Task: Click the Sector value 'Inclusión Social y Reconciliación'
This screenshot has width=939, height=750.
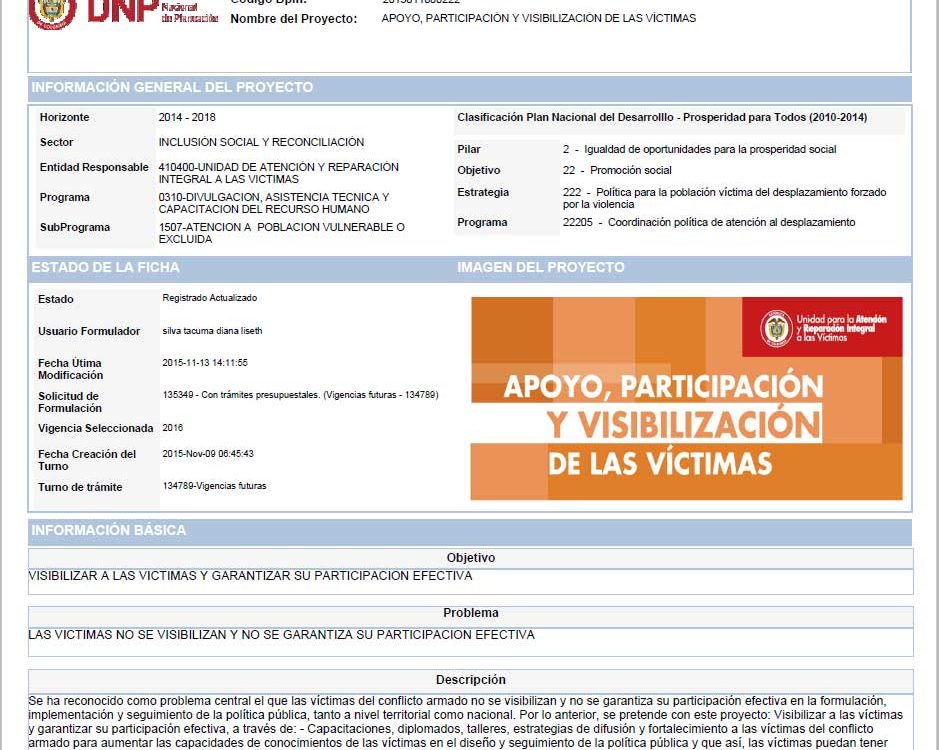Action: coord(261,142)
